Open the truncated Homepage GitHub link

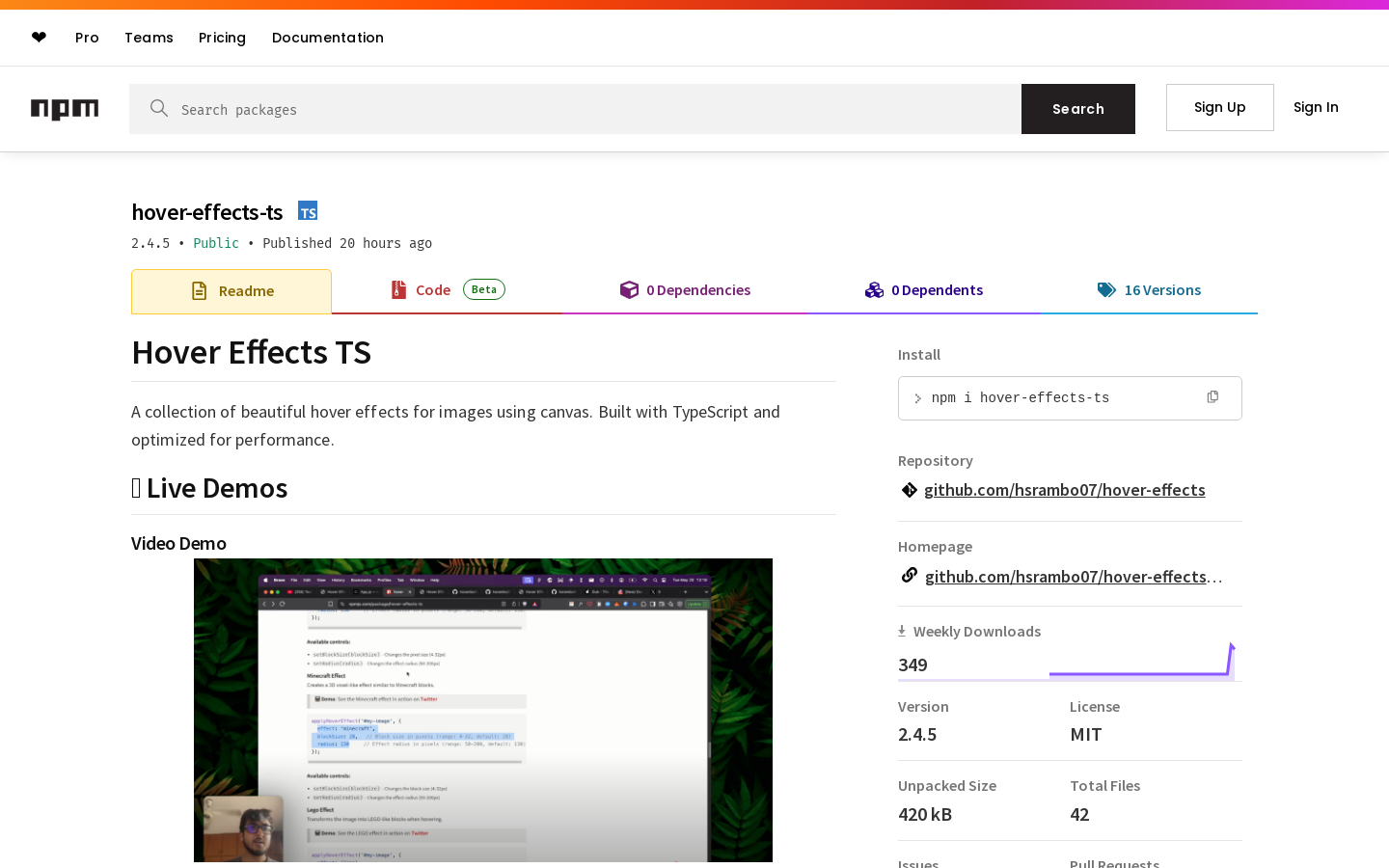tap(1074, 577)
